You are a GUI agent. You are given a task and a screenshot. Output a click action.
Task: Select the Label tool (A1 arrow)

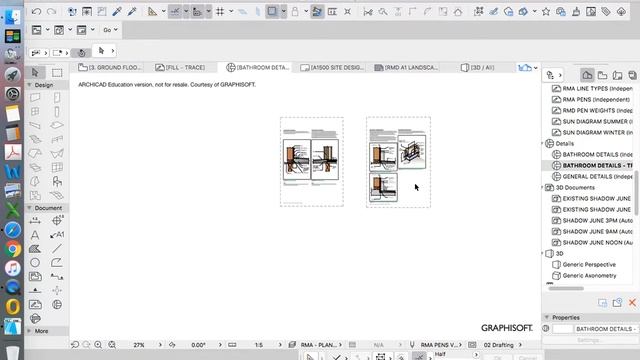point(57,235)
